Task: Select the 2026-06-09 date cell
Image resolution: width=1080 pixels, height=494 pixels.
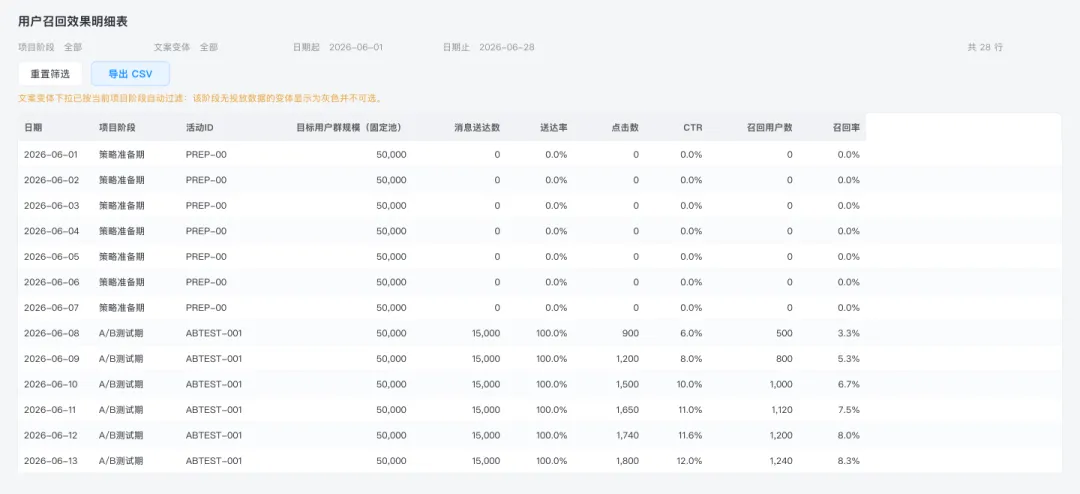Action: click(52, 358)
